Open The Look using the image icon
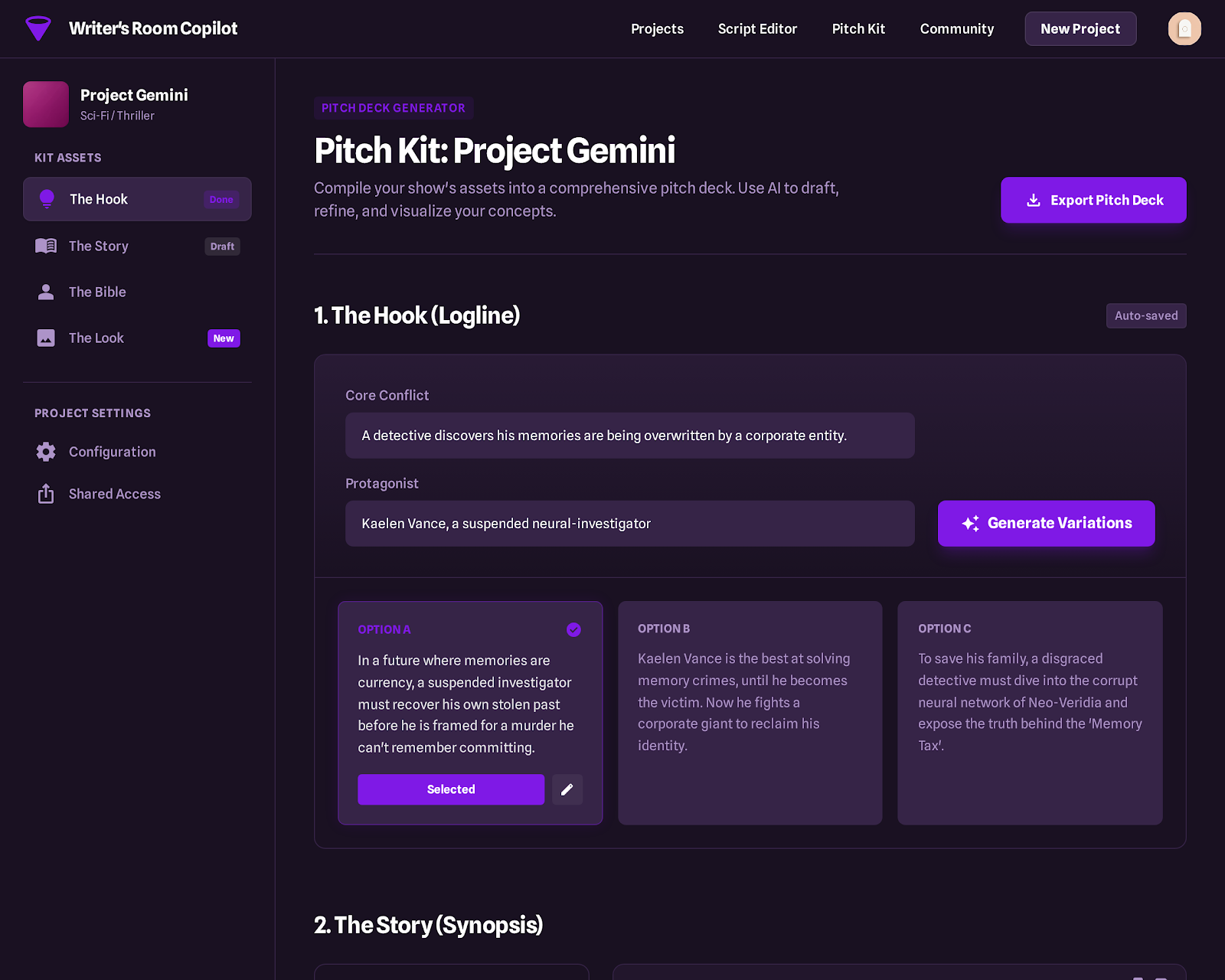The height and width of the screenshot is (980, 1225). 47,338
